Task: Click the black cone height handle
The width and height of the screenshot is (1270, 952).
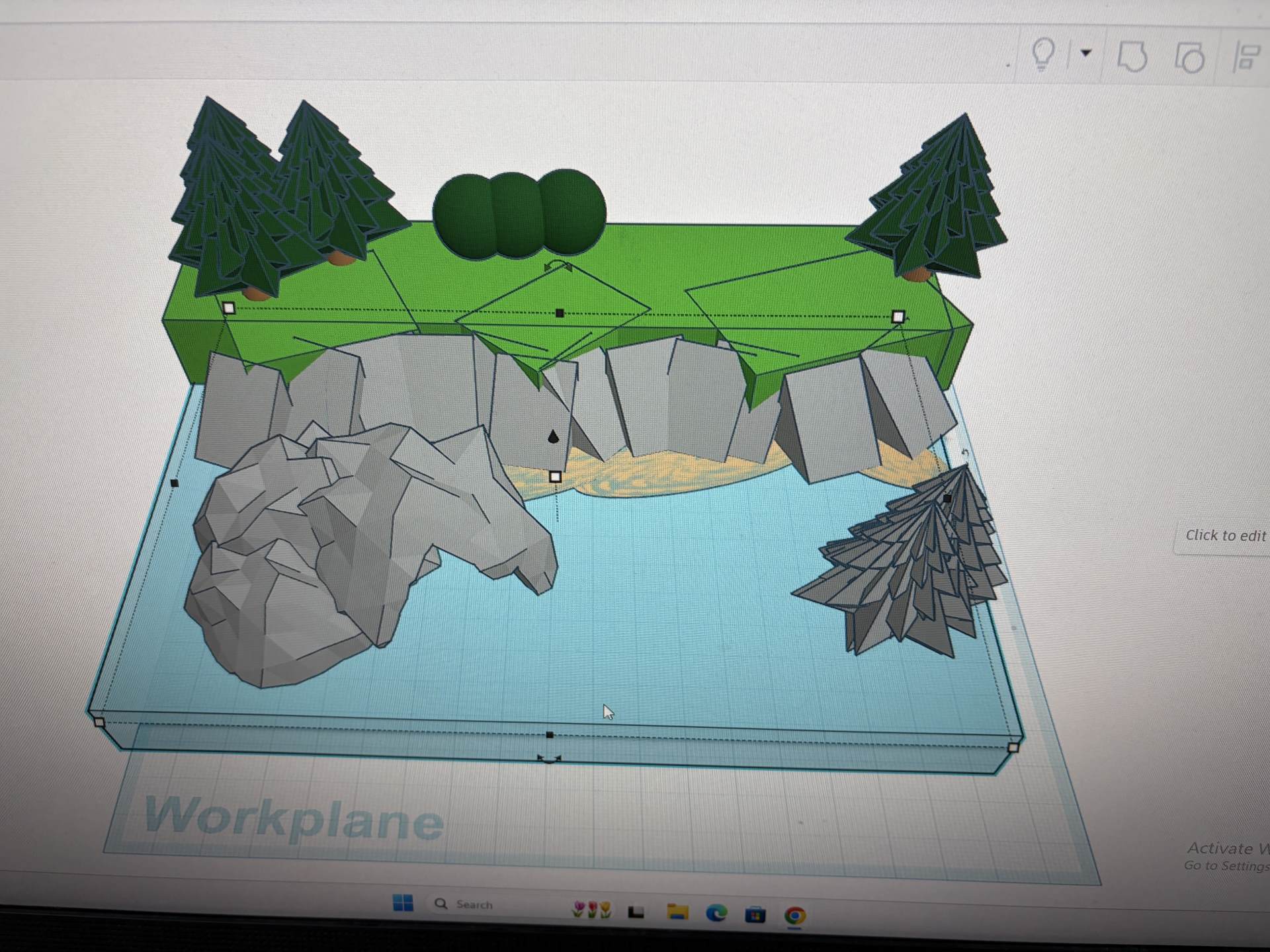Action: point(554,436)
